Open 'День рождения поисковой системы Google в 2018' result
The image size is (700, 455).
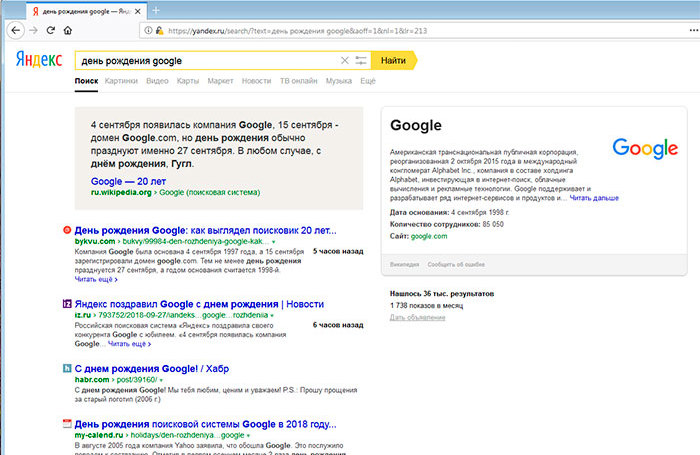pos(205,424)
